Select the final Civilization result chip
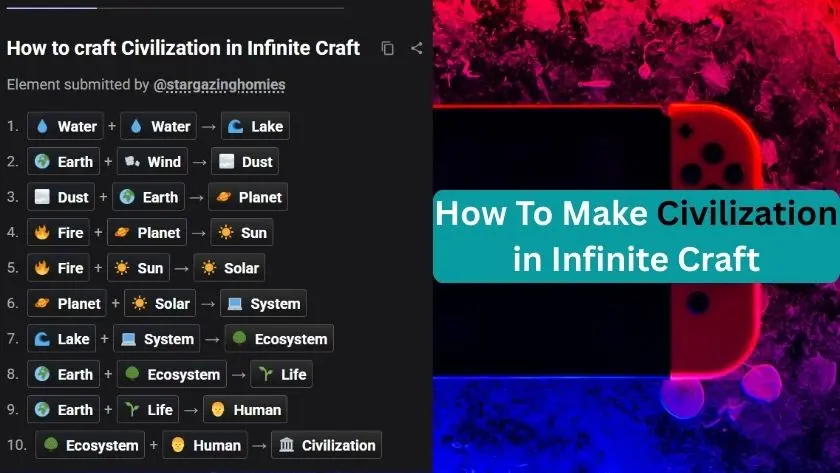Screen dimensions: 840x473 coord(327,445)
